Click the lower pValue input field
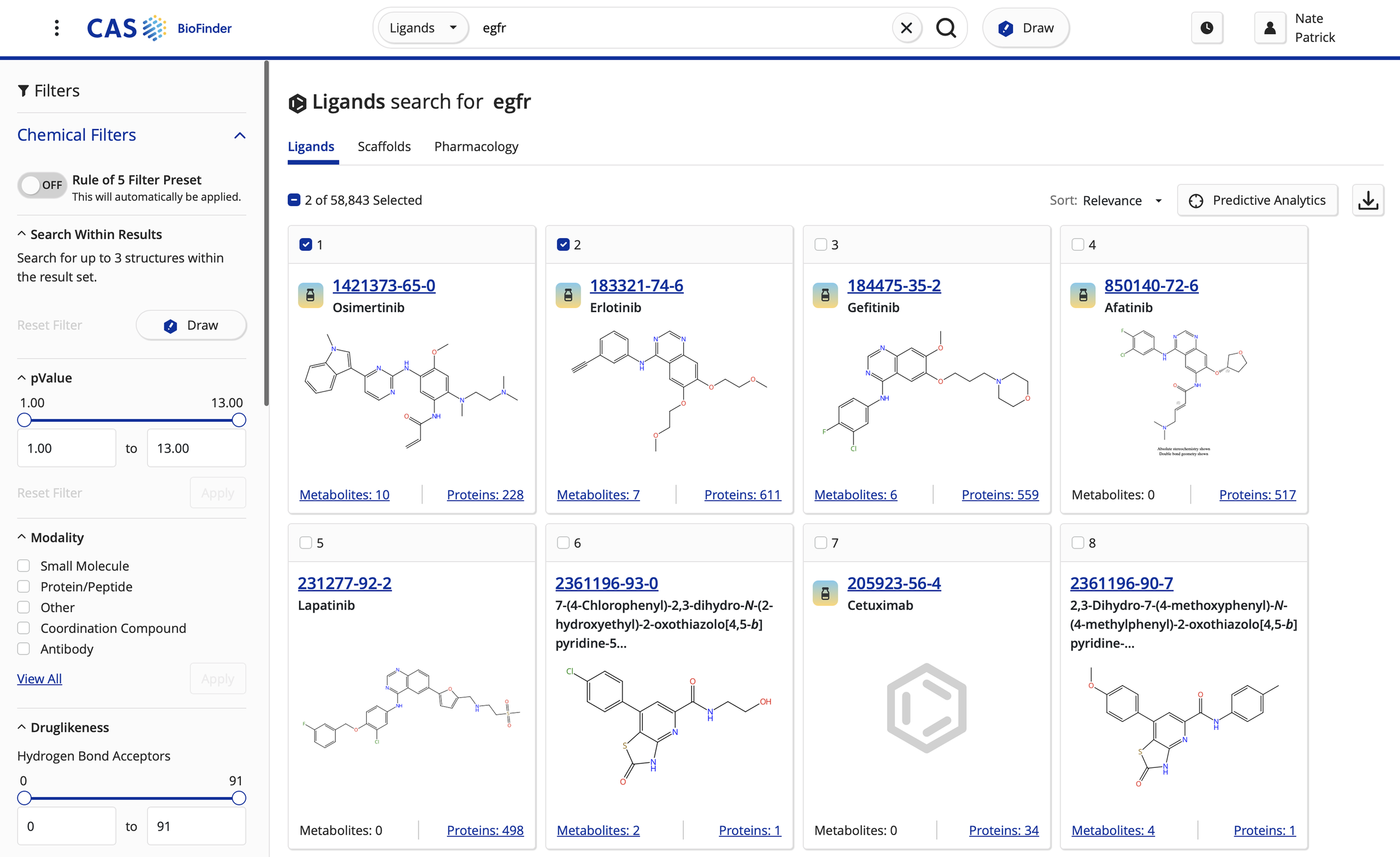 click(x=66, y=448)
